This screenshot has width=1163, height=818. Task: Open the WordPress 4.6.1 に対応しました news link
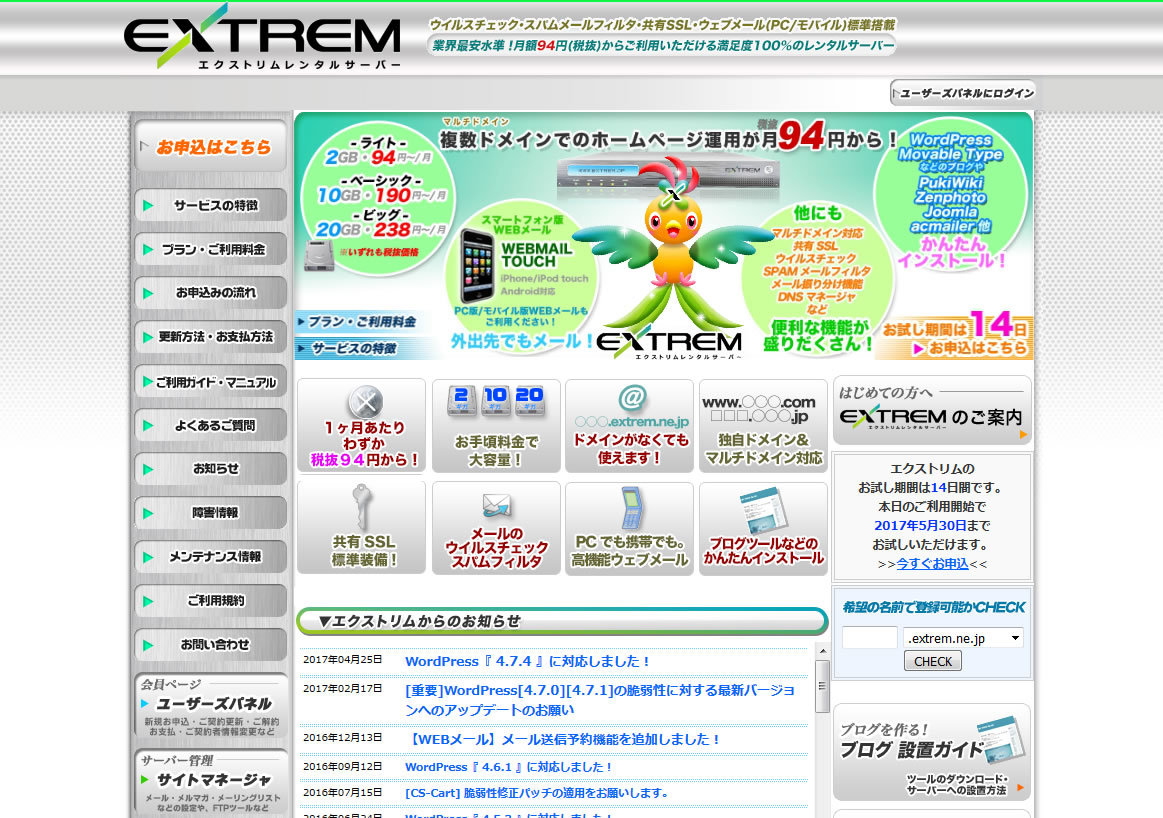509,767
